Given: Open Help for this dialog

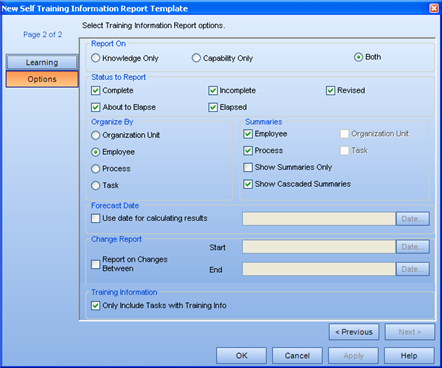Looking at the screenshot, I should (409, 356).
